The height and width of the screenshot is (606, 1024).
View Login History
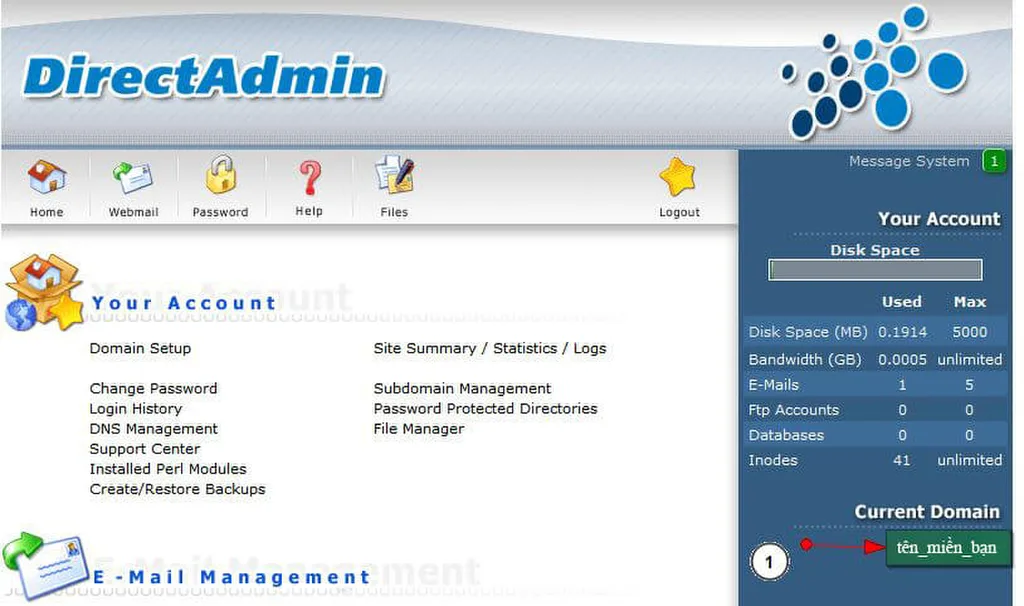[x=136, y=409]
